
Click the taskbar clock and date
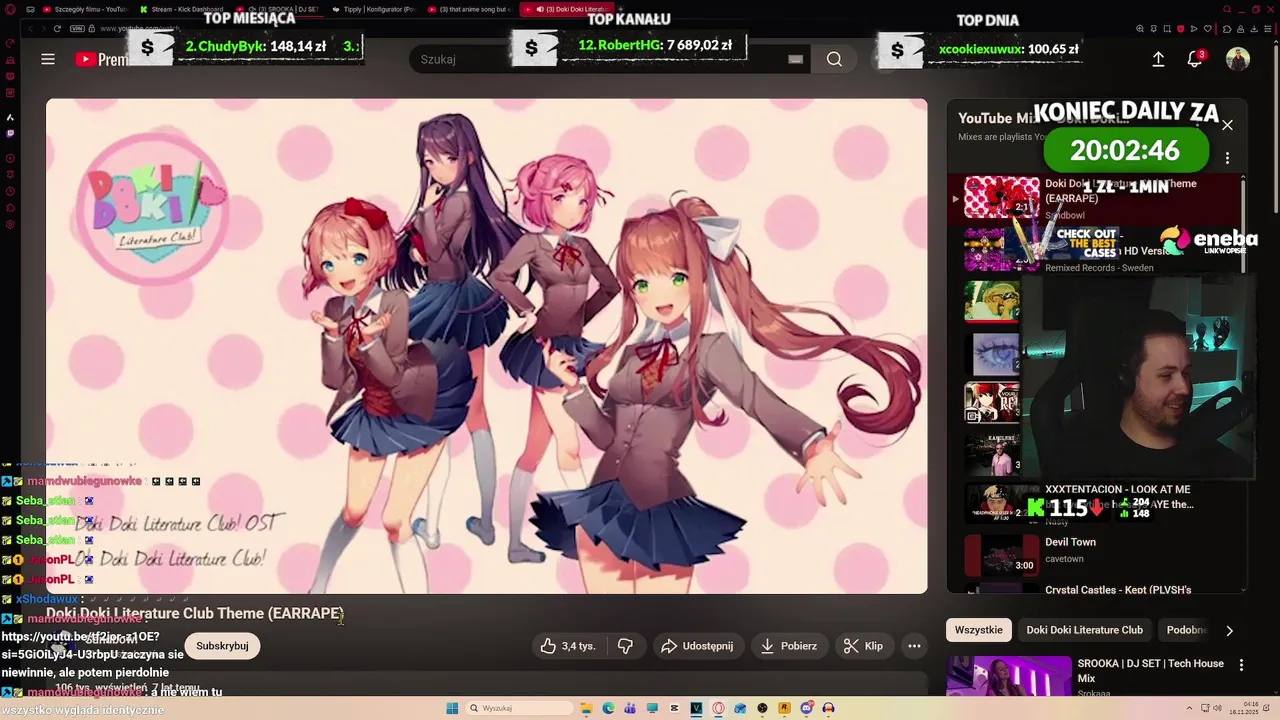click(x=1244, y=708)
